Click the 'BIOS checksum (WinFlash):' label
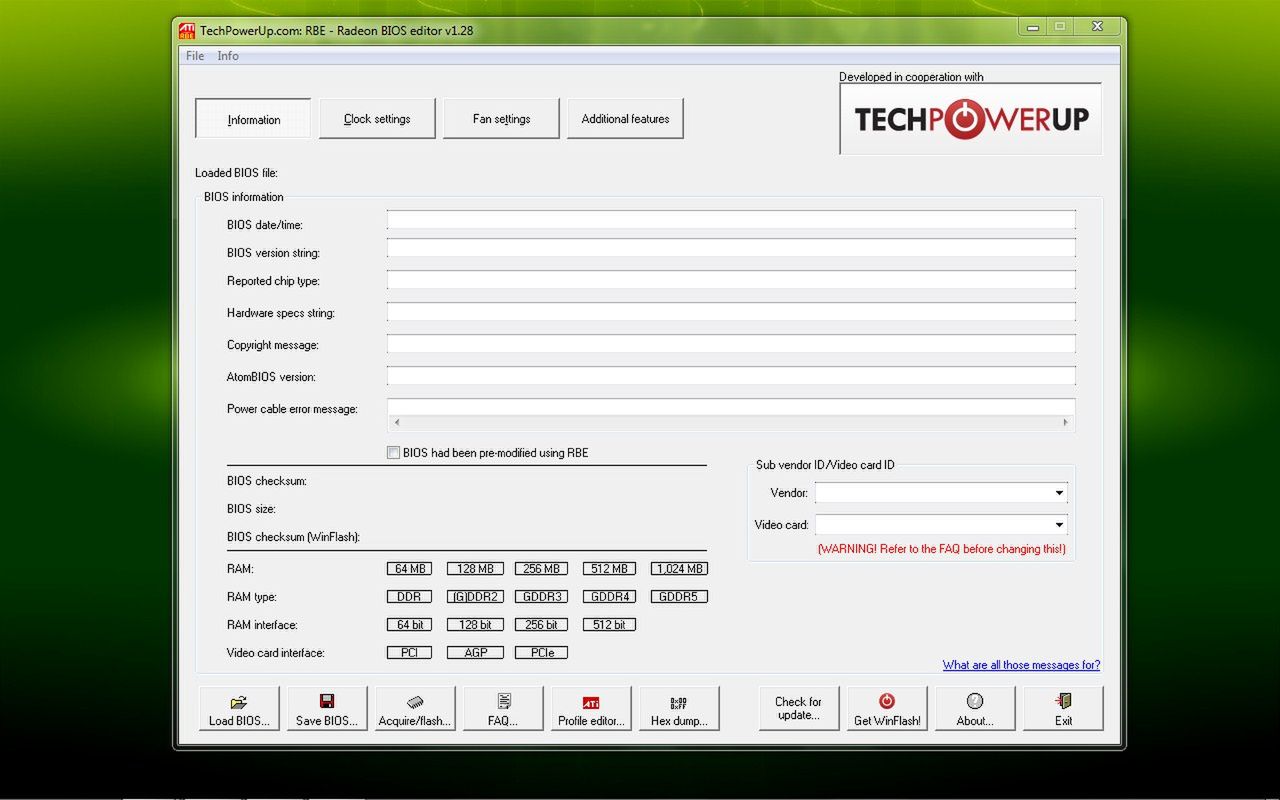 pos(293,537)
